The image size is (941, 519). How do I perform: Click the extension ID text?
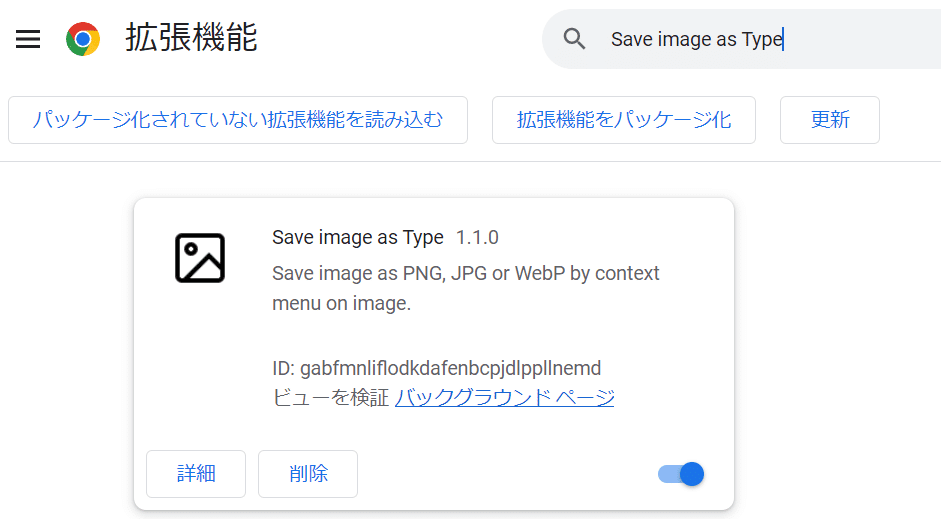[436, 368]
